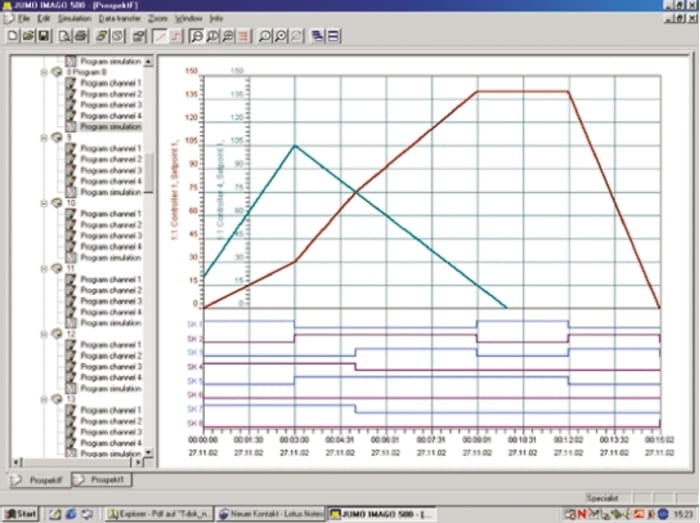Open print preview from the toolbar

pos(65,36)
